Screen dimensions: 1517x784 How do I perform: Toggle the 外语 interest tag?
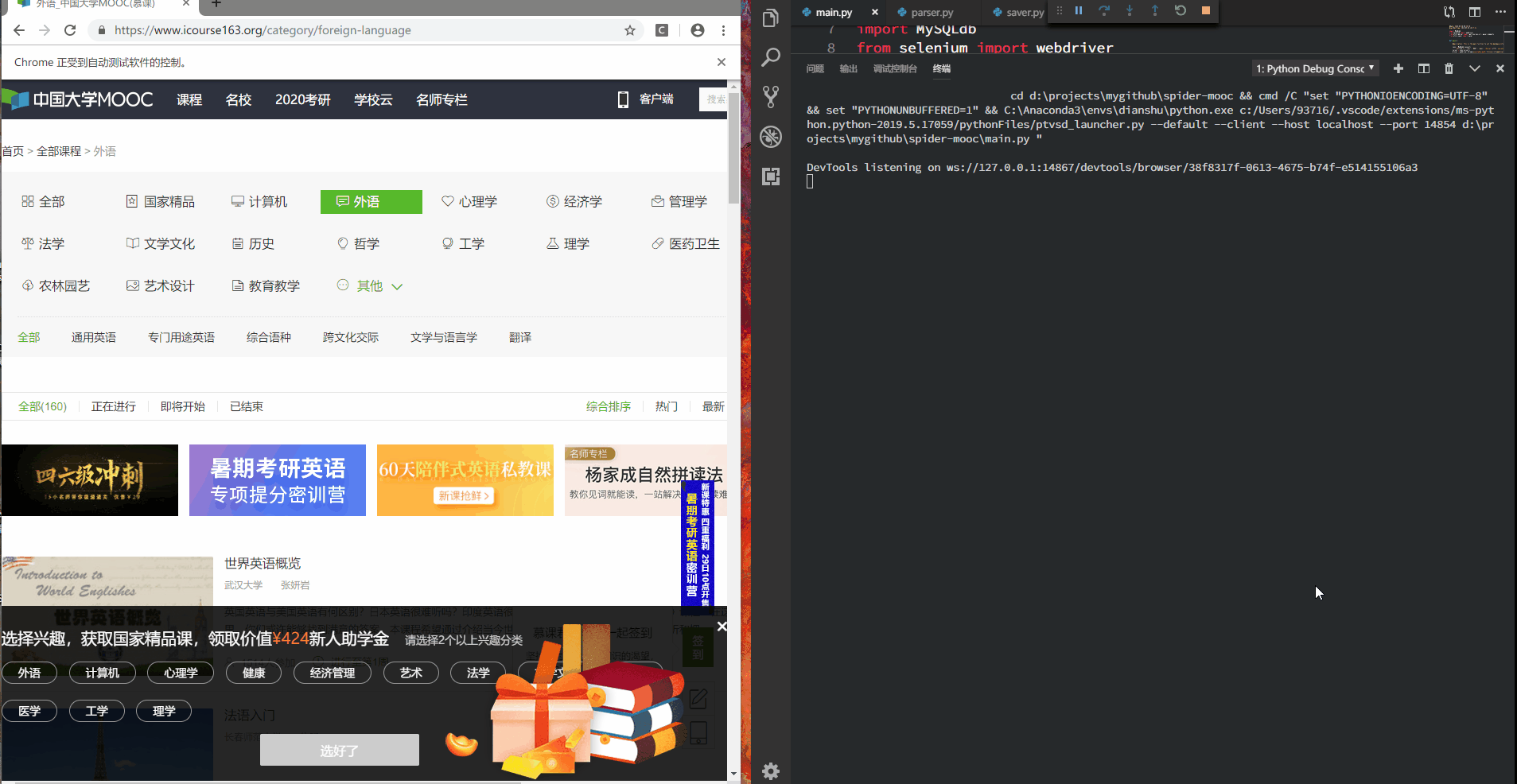(x=29, y=673)
